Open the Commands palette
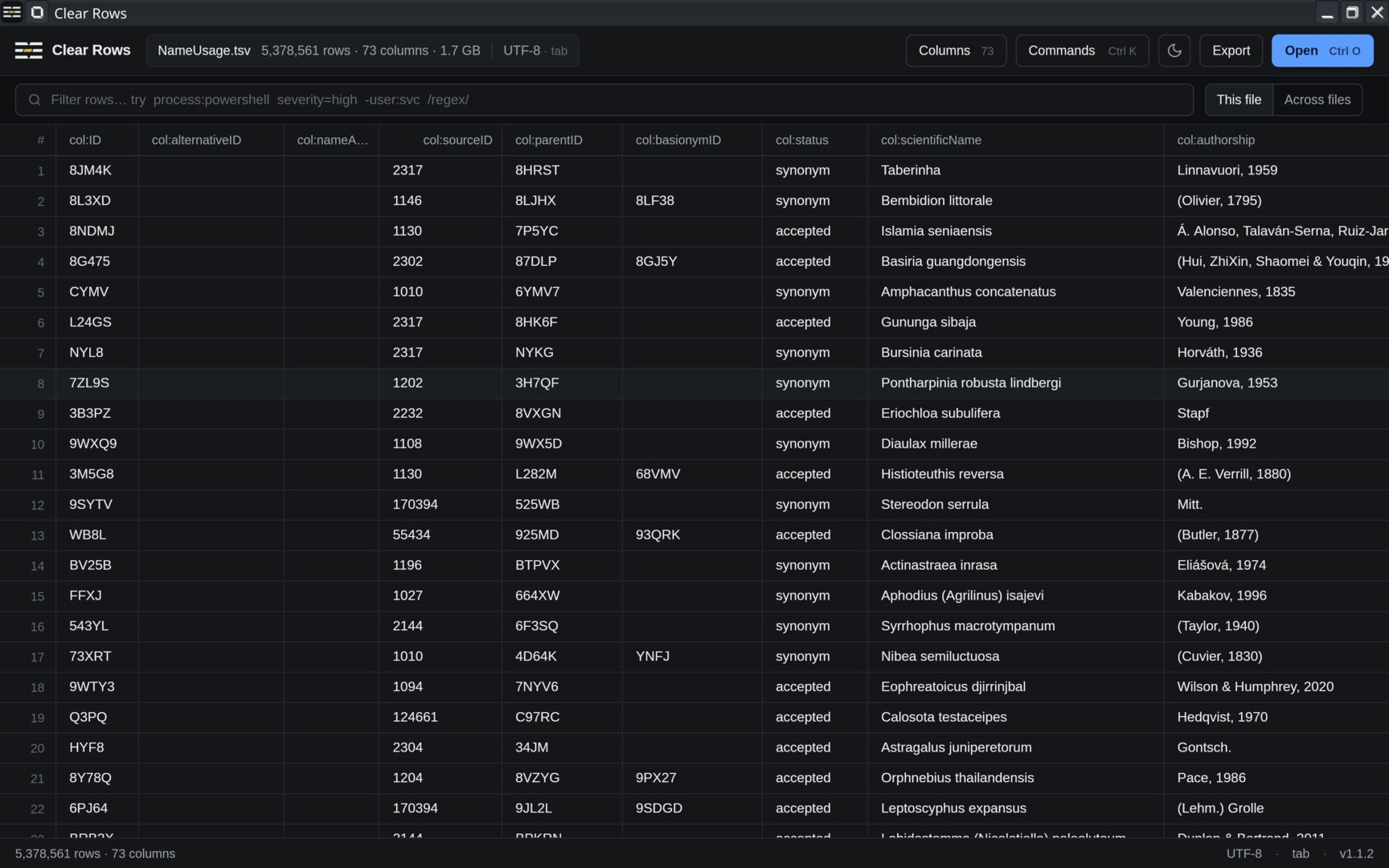Viewport: 1389px width, 868px height. pos(1082,51)
